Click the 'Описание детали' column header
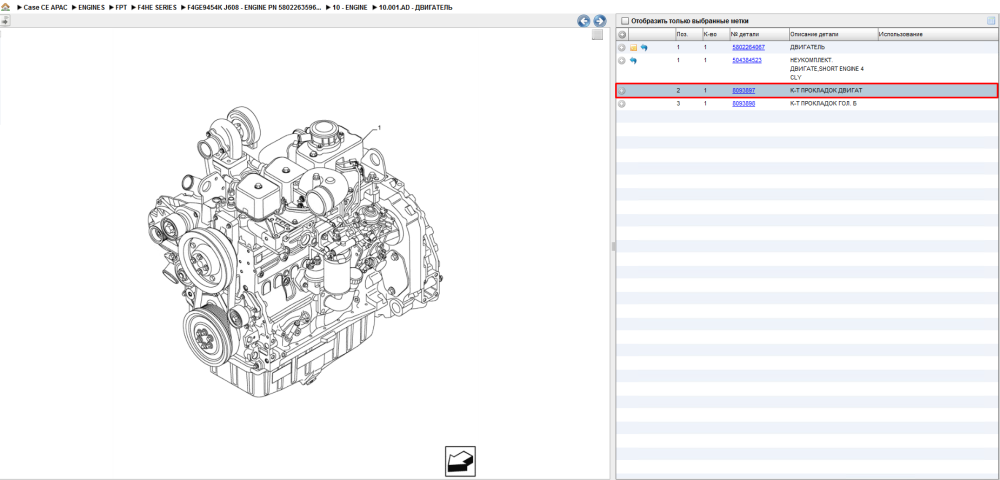This screenshot has height=480, width=1000. tap(832, 34)
